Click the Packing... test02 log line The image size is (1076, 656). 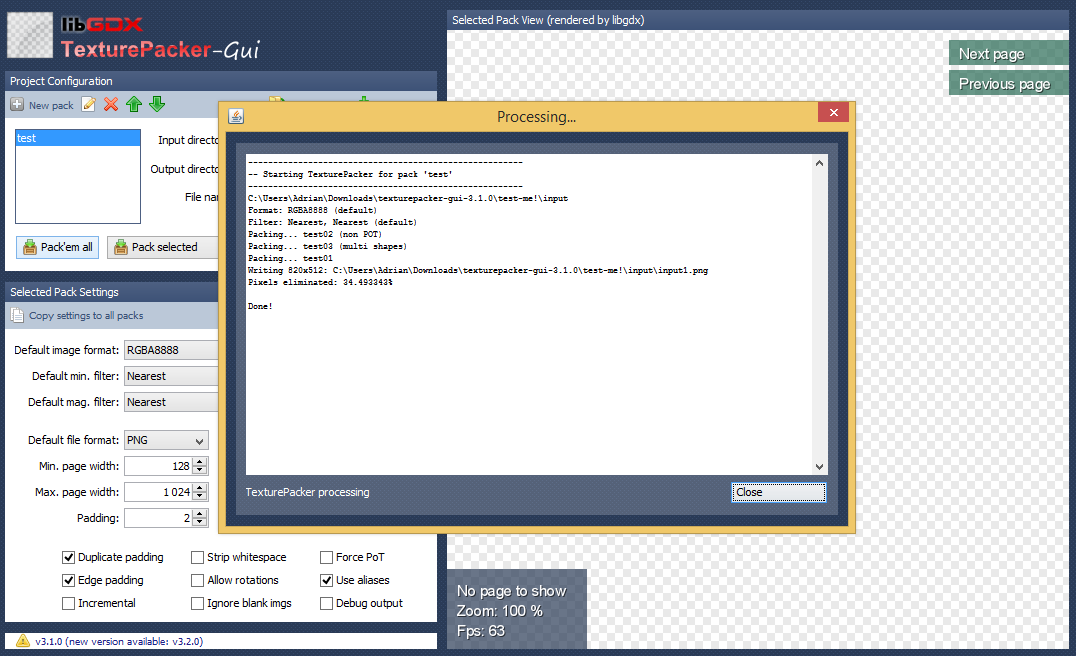[x=315, y=234]
